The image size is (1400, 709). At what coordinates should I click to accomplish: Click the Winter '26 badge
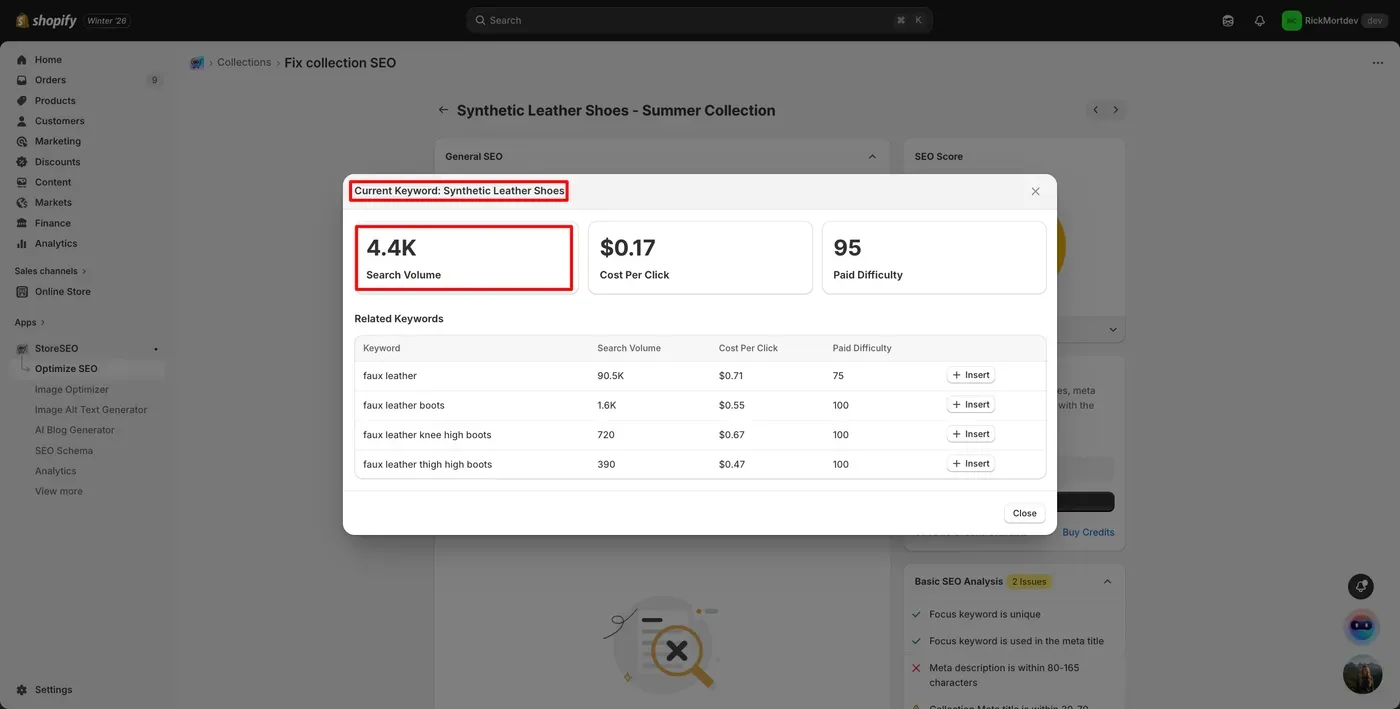(107, 20)
